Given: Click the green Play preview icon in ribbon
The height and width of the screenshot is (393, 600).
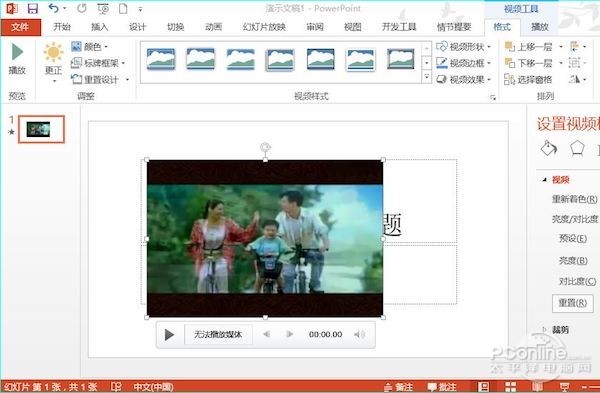Looking at the screenshot, I should tap(17, 52).
